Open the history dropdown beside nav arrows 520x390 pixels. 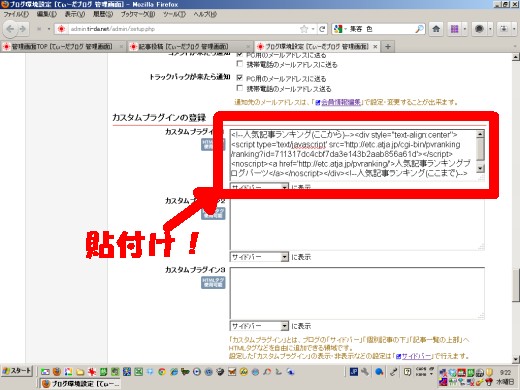tap(49, 29)
